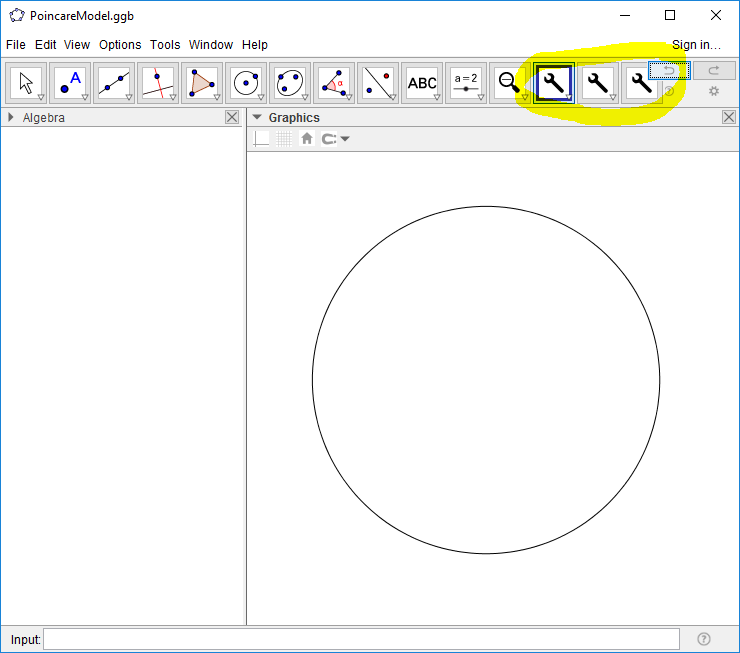
Task: Open the Tools menu
Action: coord(165,45)
